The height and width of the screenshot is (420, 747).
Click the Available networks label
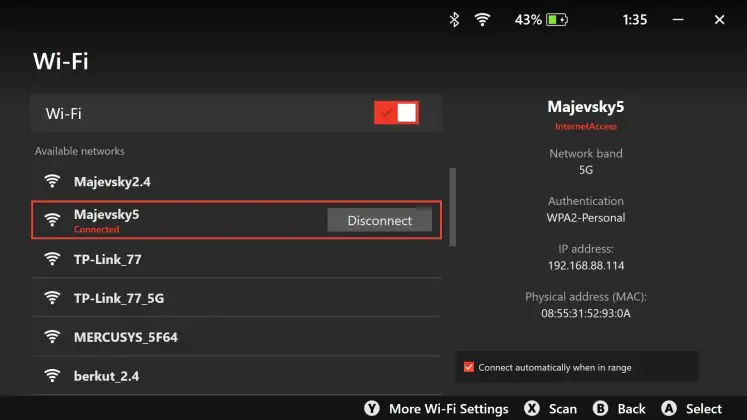(x=80, y=151)
